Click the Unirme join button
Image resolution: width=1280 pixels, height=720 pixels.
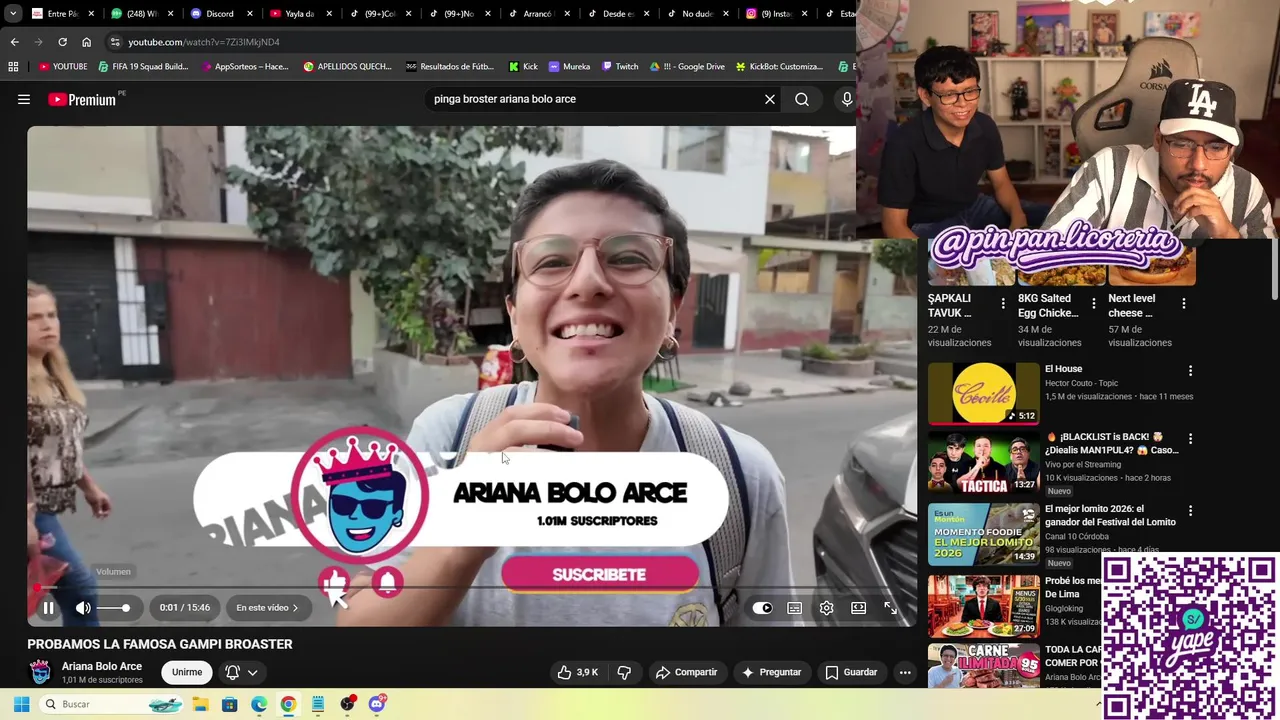click(187, 672)
